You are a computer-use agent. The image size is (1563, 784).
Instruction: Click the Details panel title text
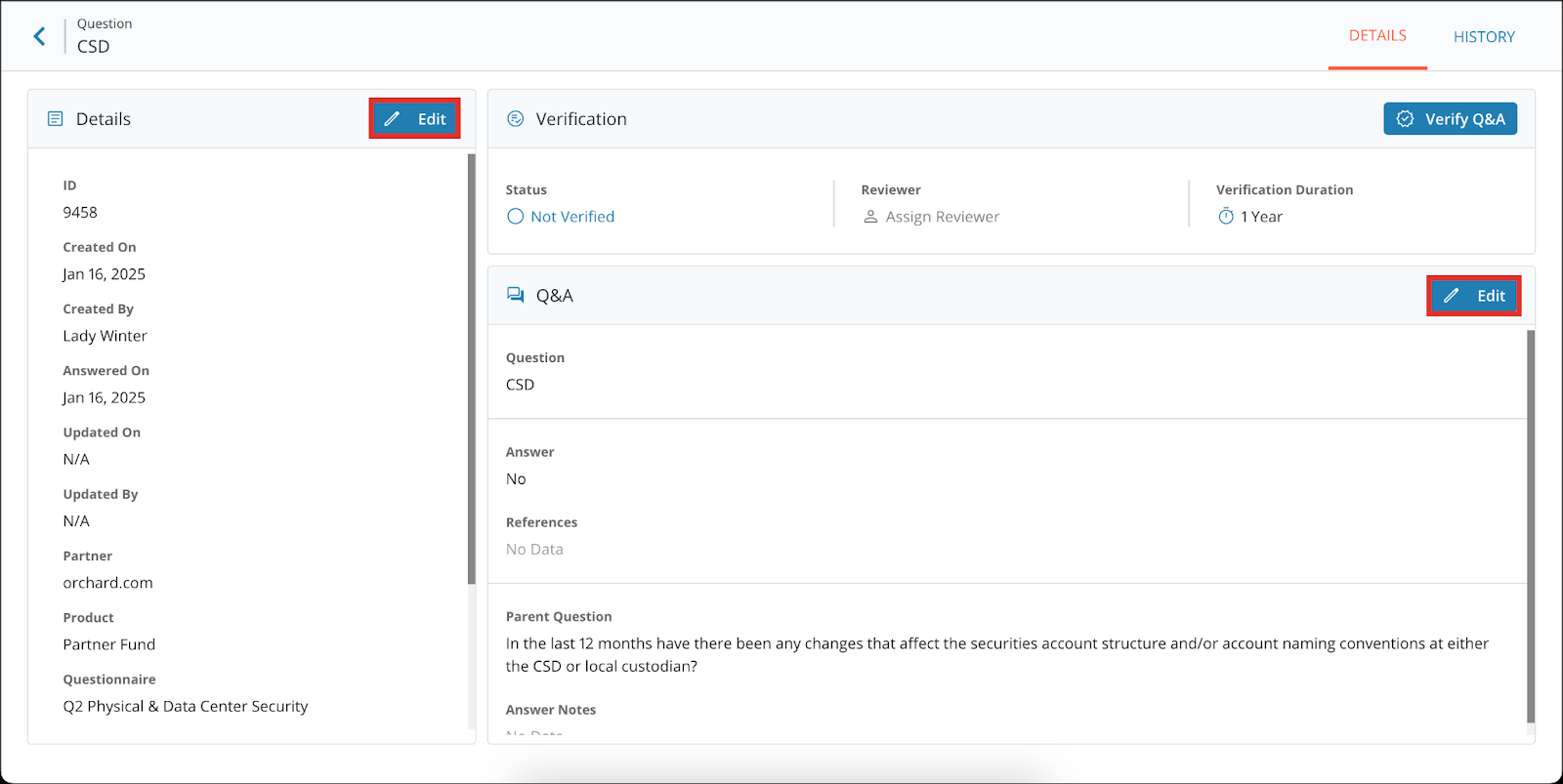coord(104,119)
